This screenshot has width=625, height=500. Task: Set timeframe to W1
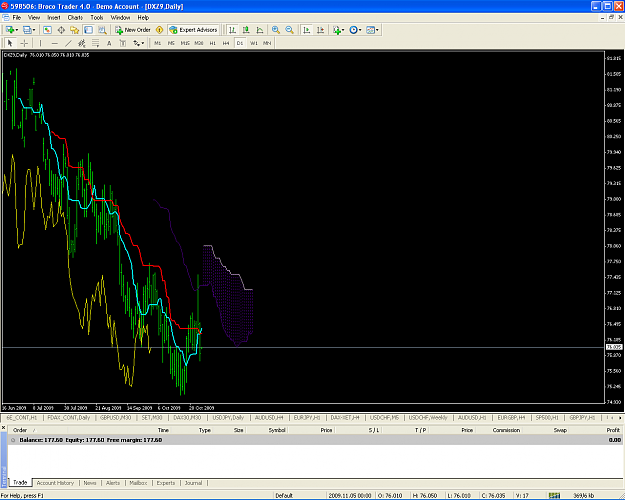click(254, 43)
